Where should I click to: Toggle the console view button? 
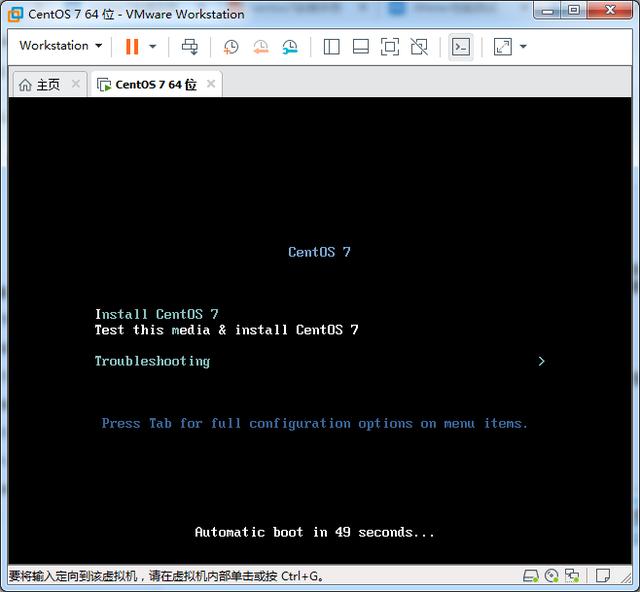(461, 47)
